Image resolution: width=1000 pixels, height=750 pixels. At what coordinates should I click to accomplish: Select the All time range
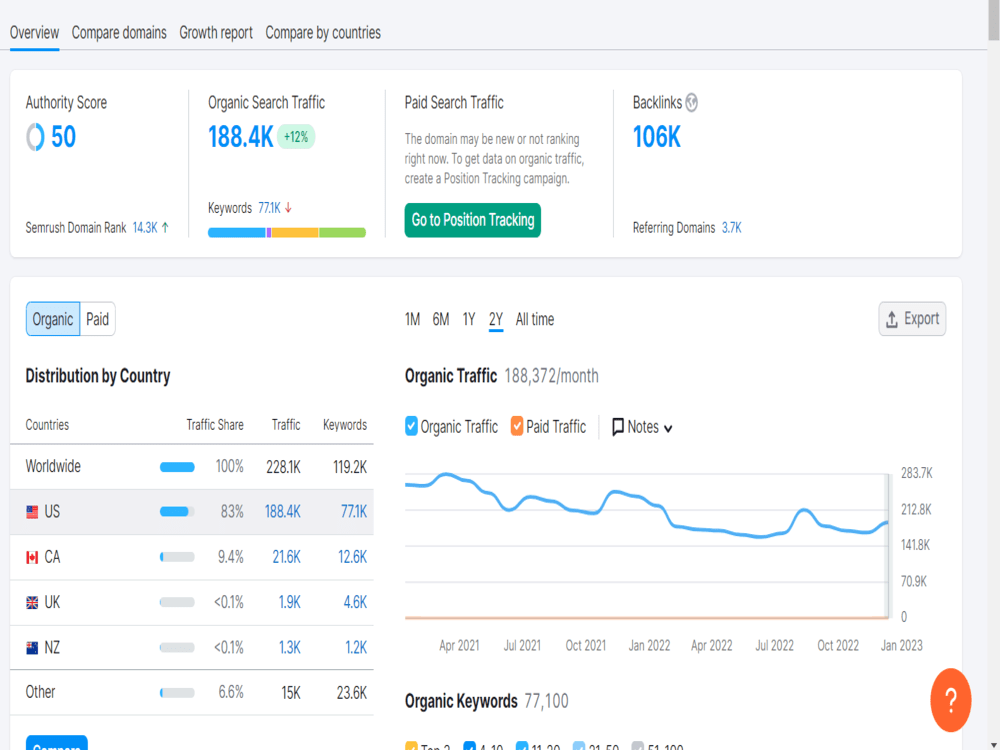pyautogui.click(x=534, y=319)
